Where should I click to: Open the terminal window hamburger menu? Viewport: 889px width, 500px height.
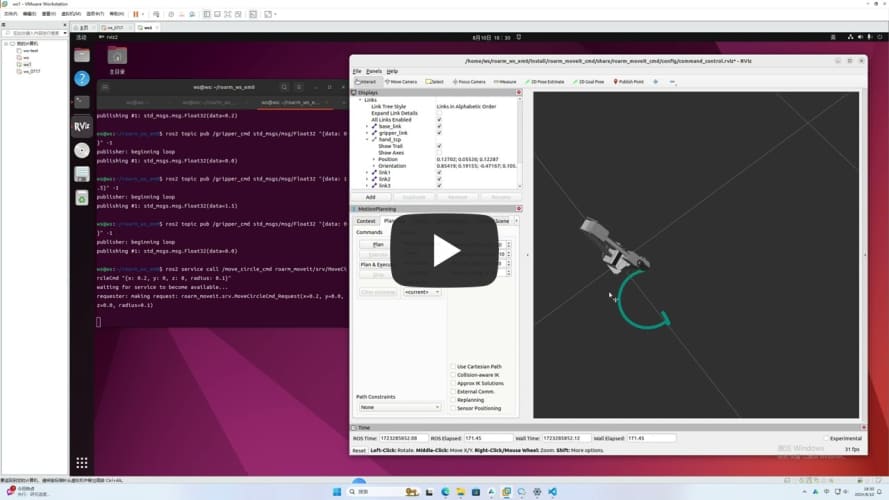[299, 87]
